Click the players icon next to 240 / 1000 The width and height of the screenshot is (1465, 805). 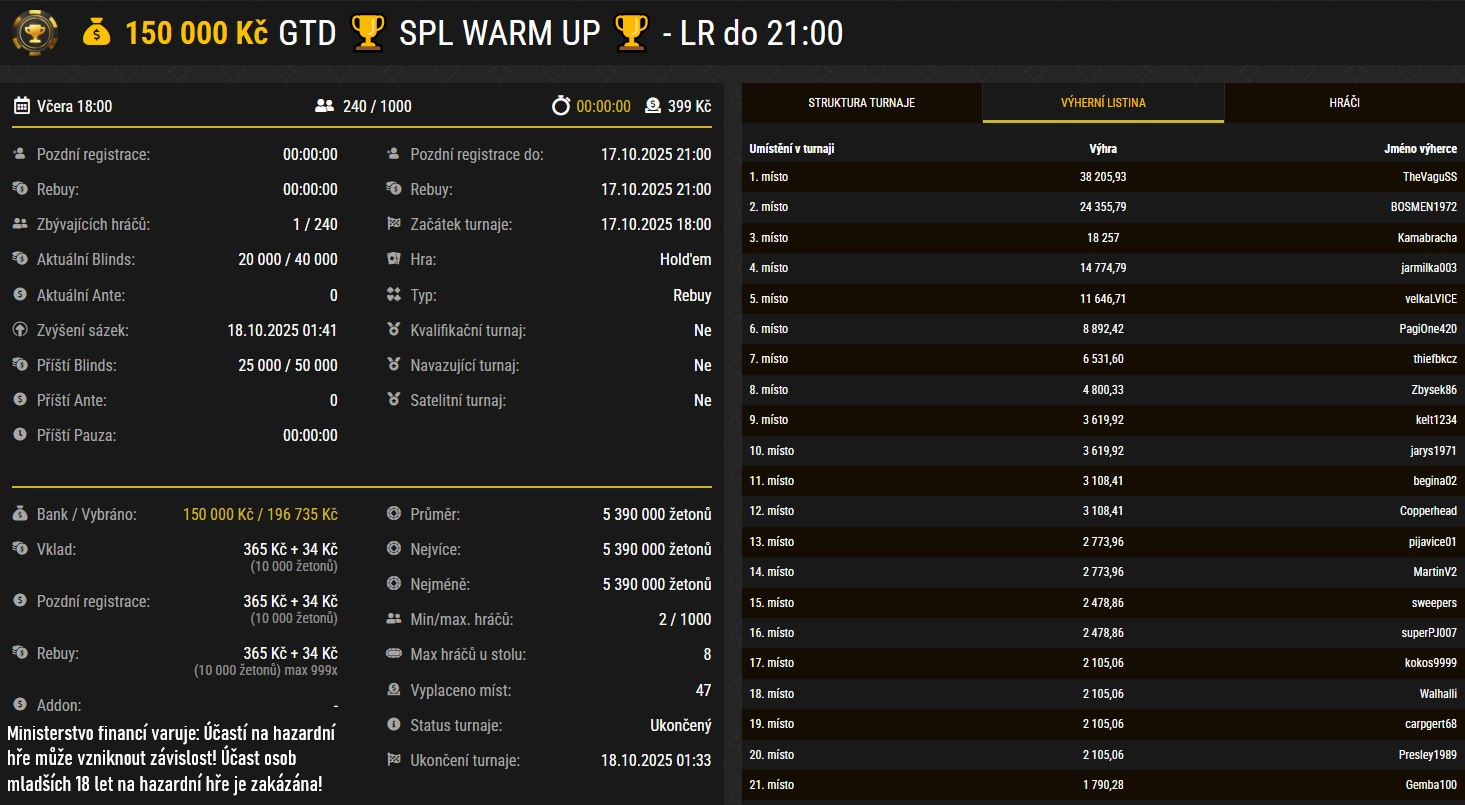click(x=324, y=106)
